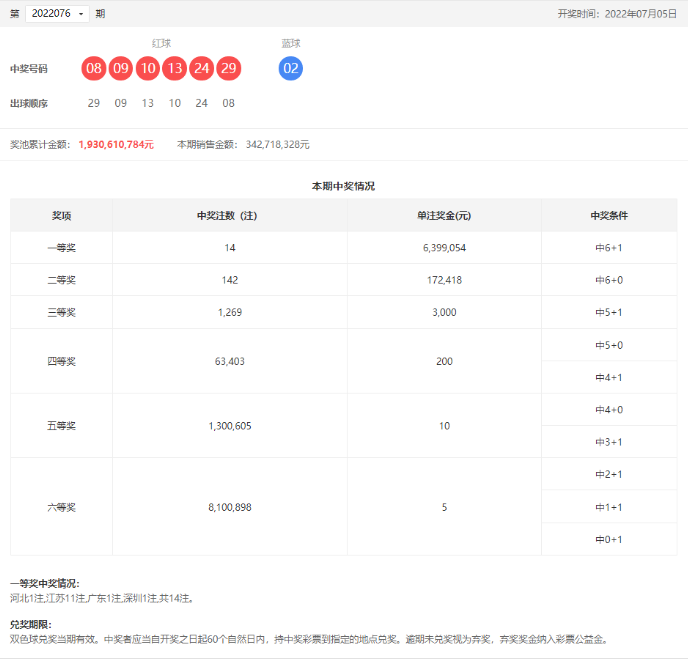Screen dimensions: 688x659
Task: Click red ball number 29
Action: [x=229, y=68]
